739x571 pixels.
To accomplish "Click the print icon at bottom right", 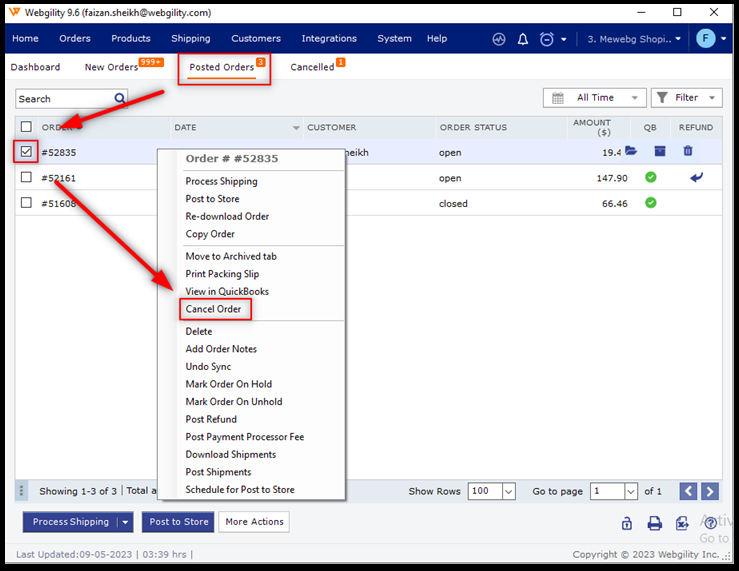I will (654, 523).
